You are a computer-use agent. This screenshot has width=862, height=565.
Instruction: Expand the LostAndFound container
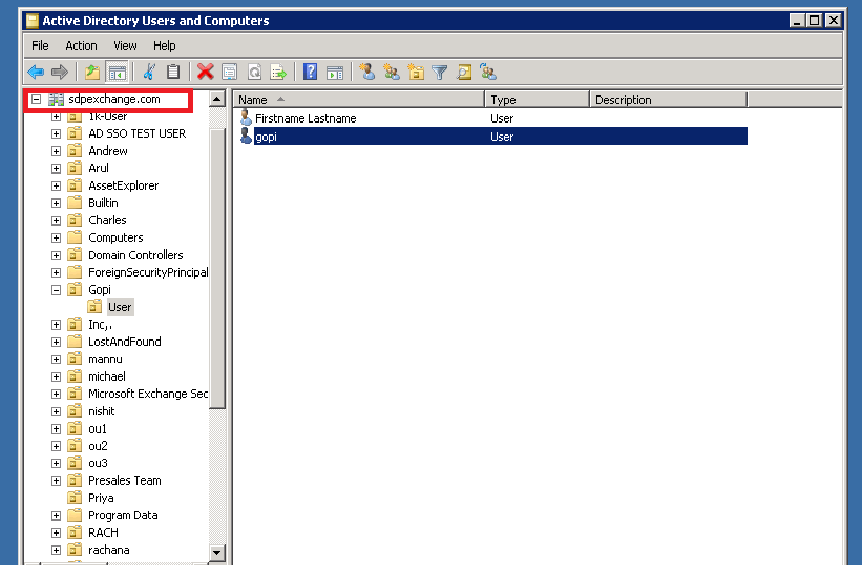pyautogui.click(x=56, y=342)
